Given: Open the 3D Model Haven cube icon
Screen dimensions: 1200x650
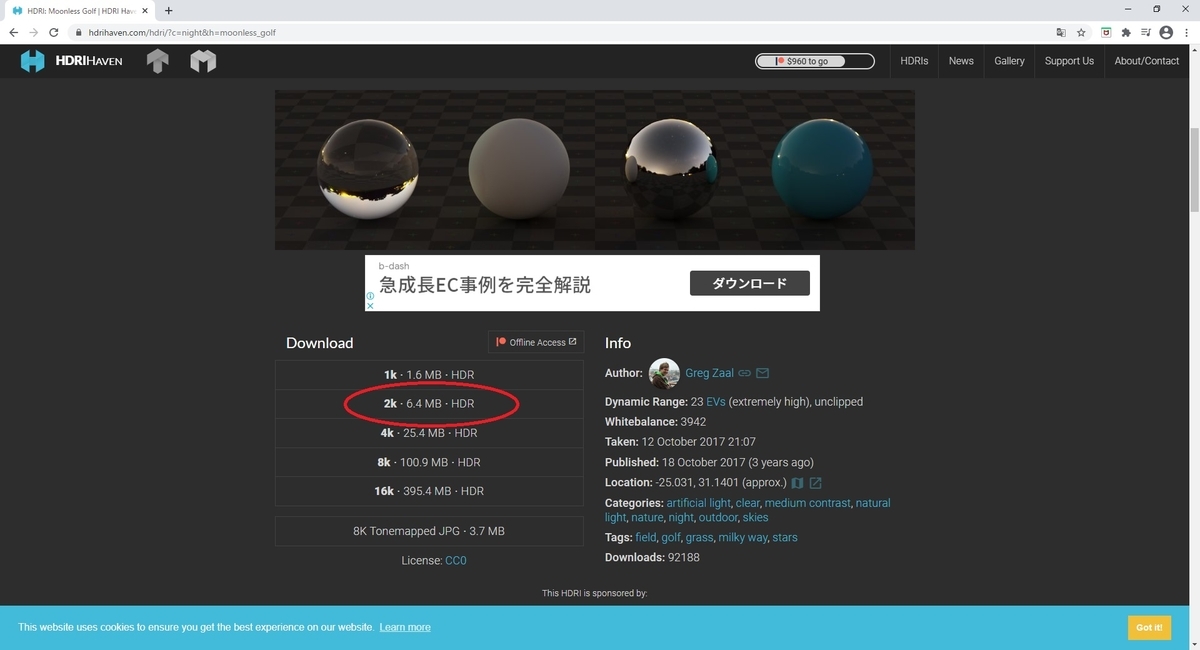Looking at the screenshot, I should pos(203,61).
